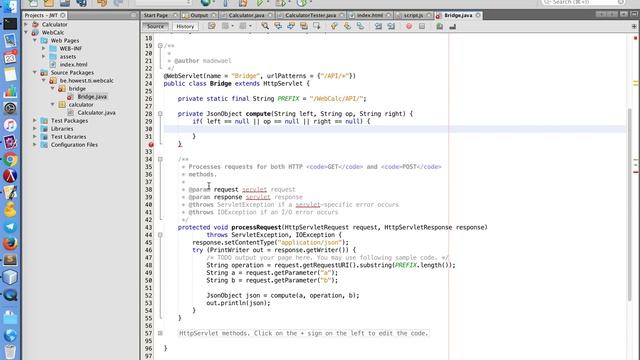The image size is (640, 360).
Task: Click the Comment code icon
Action: pyautogui.click(x=440, y=26)
